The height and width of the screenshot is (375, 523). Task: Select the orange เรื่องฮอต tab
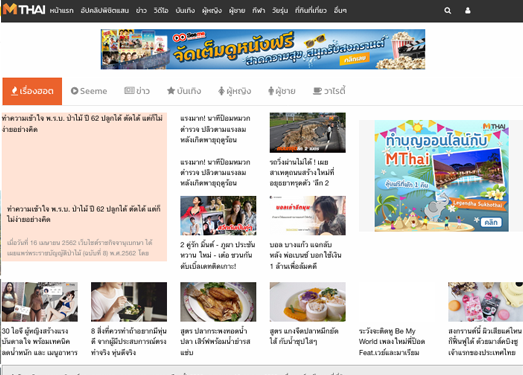coord(32,91)
